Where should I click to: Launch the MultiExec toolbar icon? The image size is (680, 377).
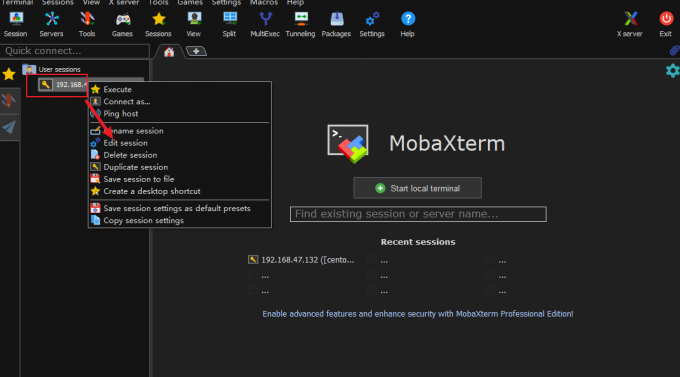tap(265, 24)
